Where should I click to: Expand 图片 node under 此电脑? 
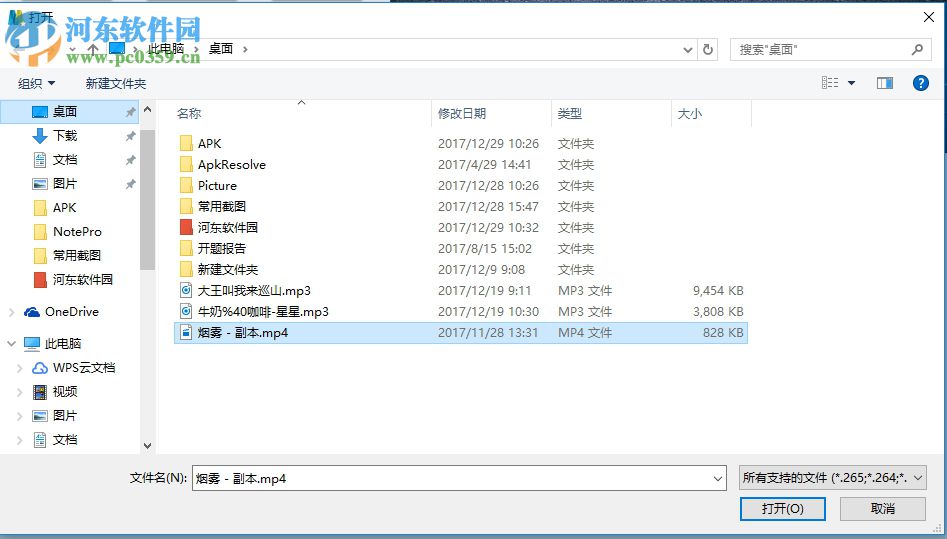19,416
